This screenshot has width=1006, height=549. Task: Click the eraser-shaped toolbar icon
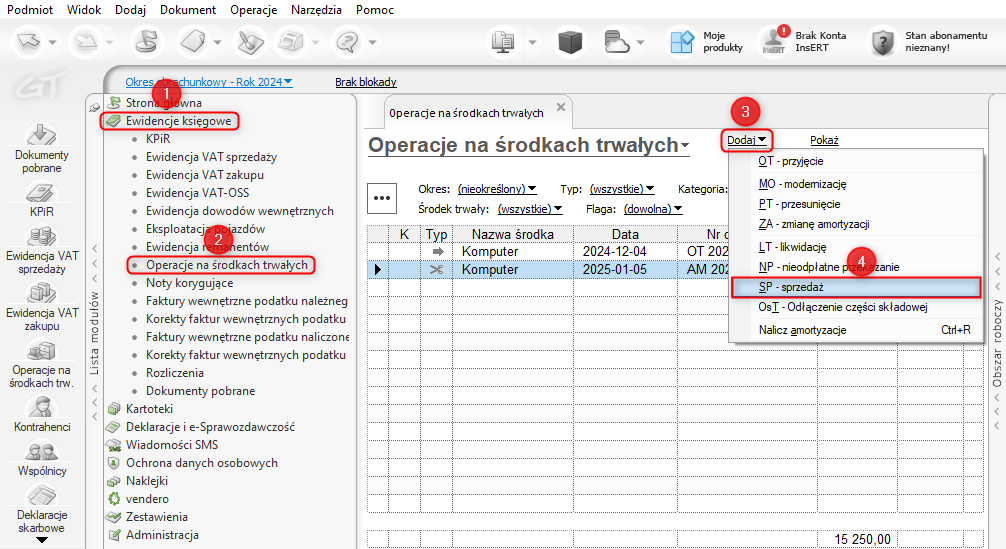click(x=192, y=42)
